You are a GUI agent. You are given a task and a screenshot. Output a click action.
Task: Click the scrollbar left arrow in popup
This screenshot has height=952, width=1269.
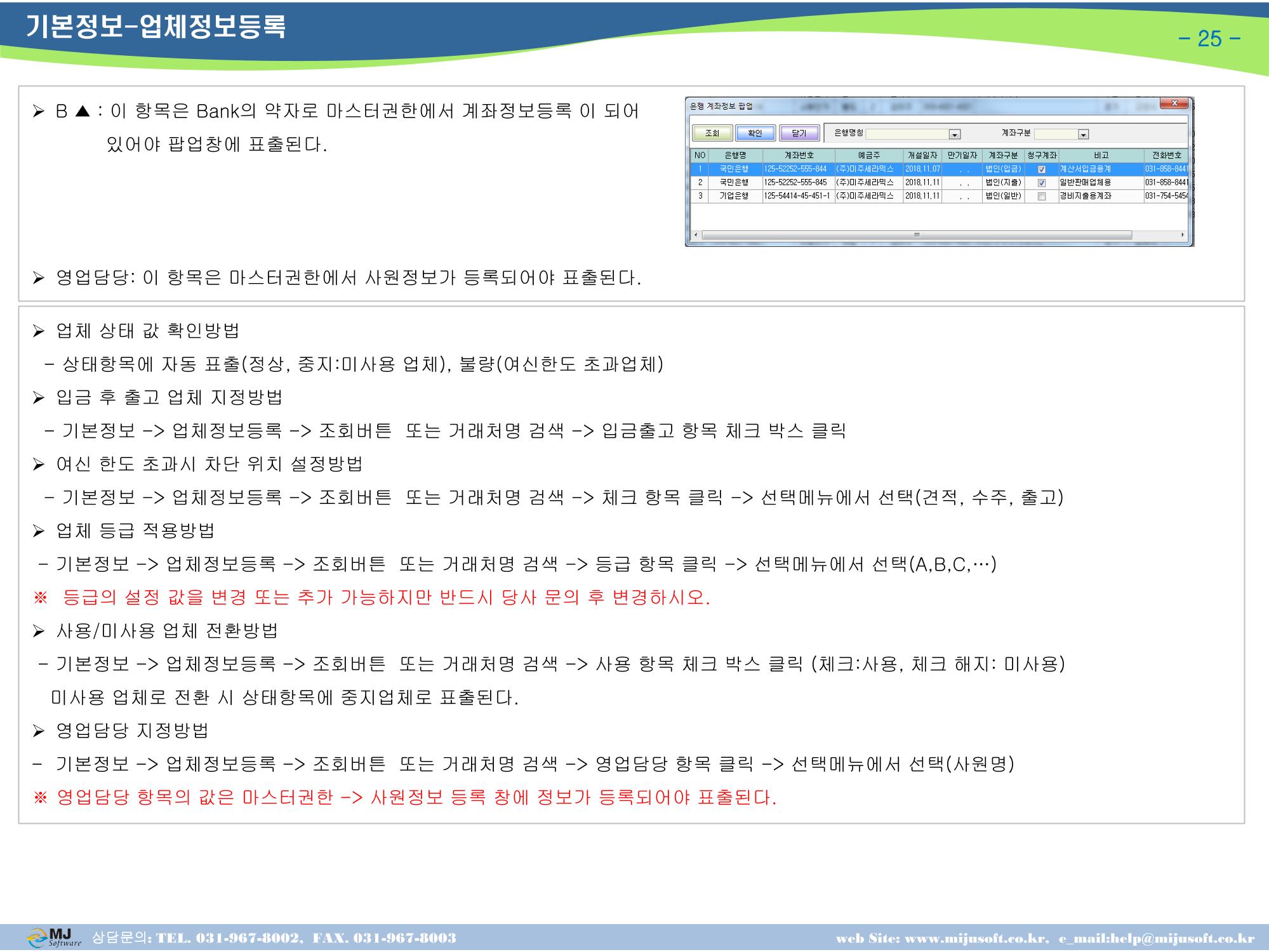coord(695,235)
